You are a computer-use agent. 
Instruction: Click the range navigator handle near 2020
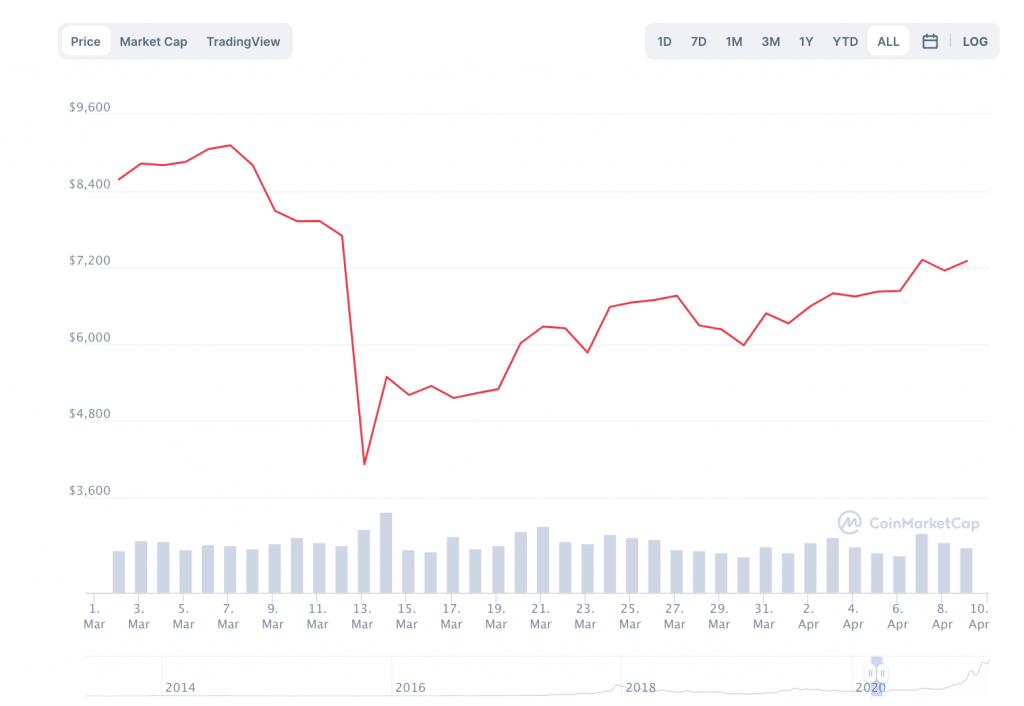pos(877,673)
